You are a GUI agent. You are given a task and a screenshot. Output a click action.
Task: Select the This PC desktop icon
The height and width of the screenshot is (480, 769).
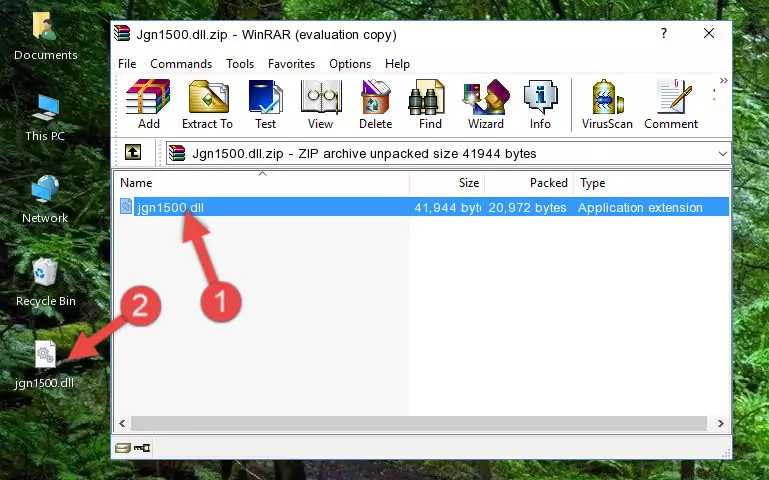(45, 118)
